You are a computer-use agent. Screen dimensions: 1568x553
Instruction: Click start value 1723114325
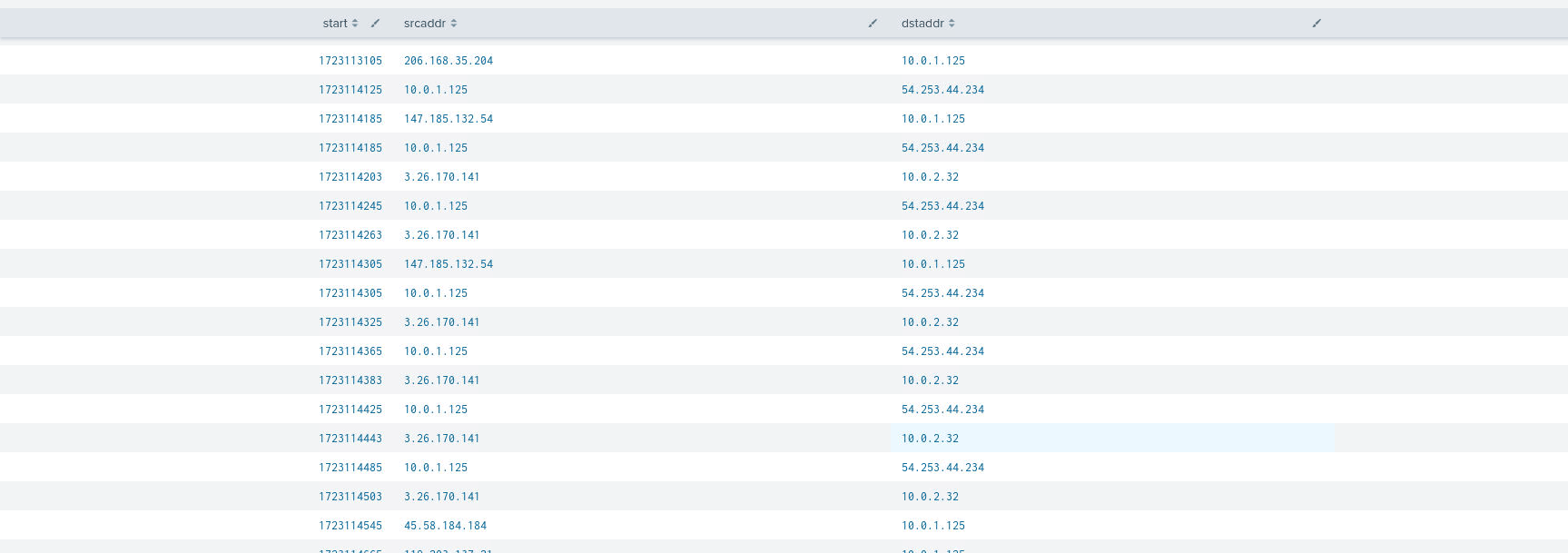coord(350,322)
